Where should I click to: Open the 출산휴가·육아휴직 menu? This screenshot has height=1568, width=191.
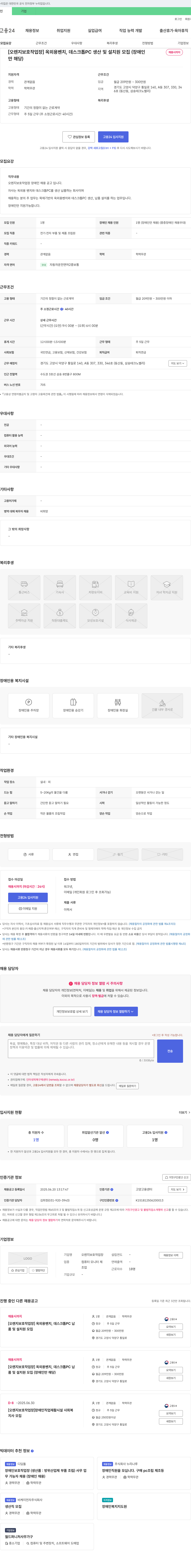click(174, 30)
